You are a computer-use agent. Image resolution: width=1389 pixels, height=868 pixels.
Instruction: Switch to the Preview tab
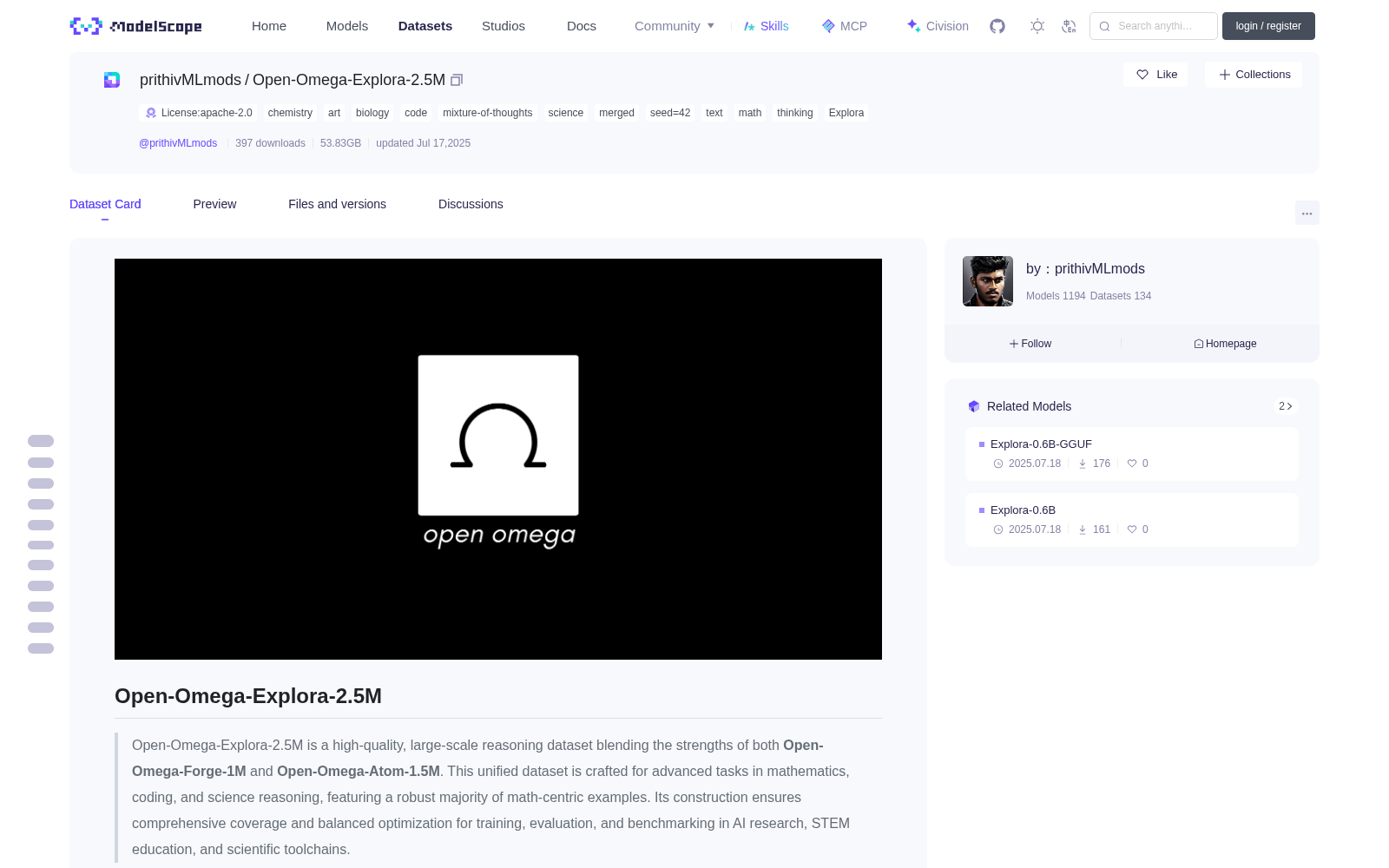tap(214, 204)
